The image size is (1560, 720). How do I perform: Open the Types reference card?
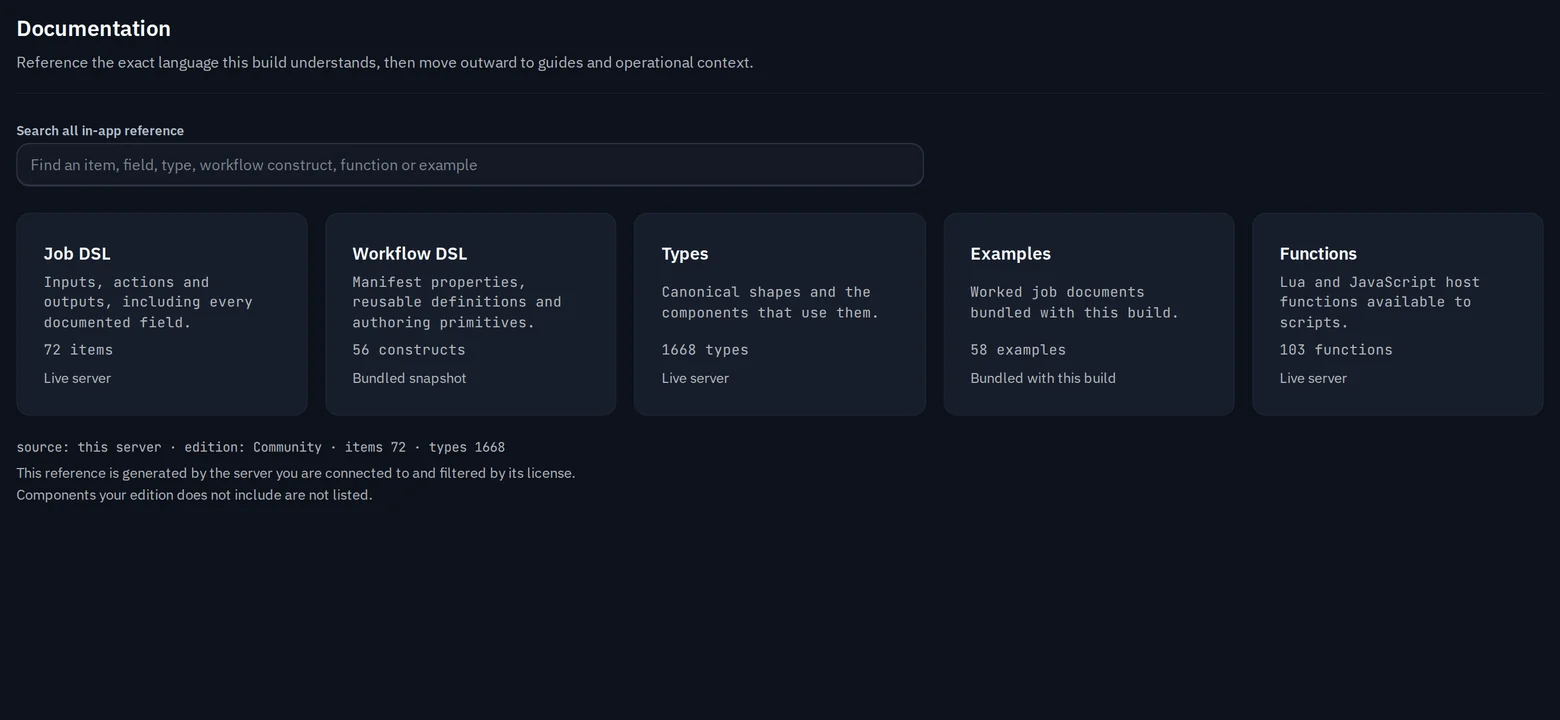780,314
